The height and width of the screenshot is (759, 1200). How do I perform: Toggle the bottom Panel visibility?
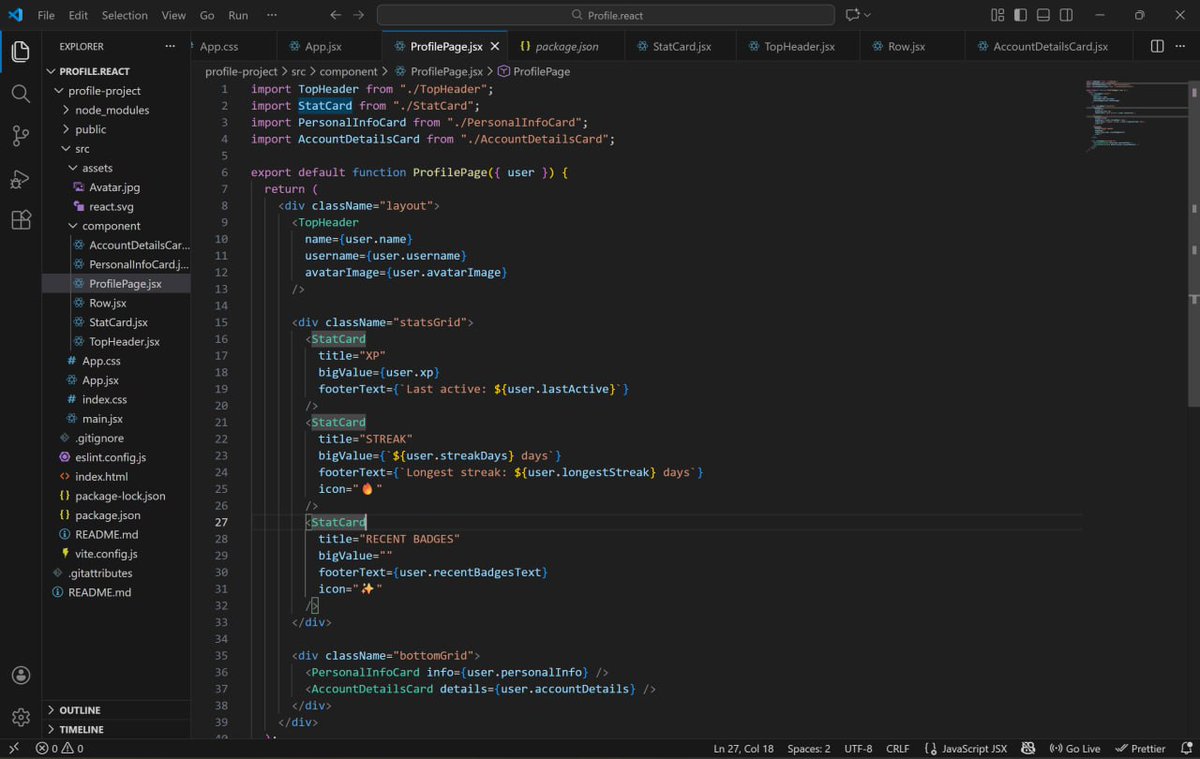click(1043, 15)
